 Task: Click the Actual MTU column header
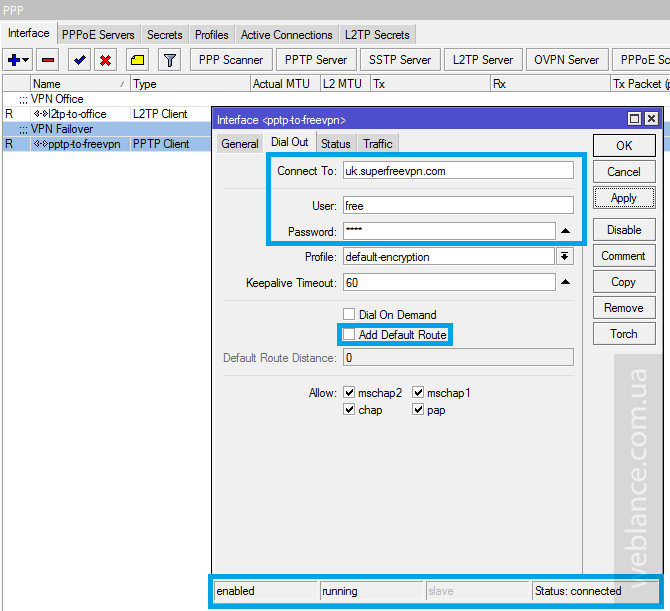pos(285,84)
